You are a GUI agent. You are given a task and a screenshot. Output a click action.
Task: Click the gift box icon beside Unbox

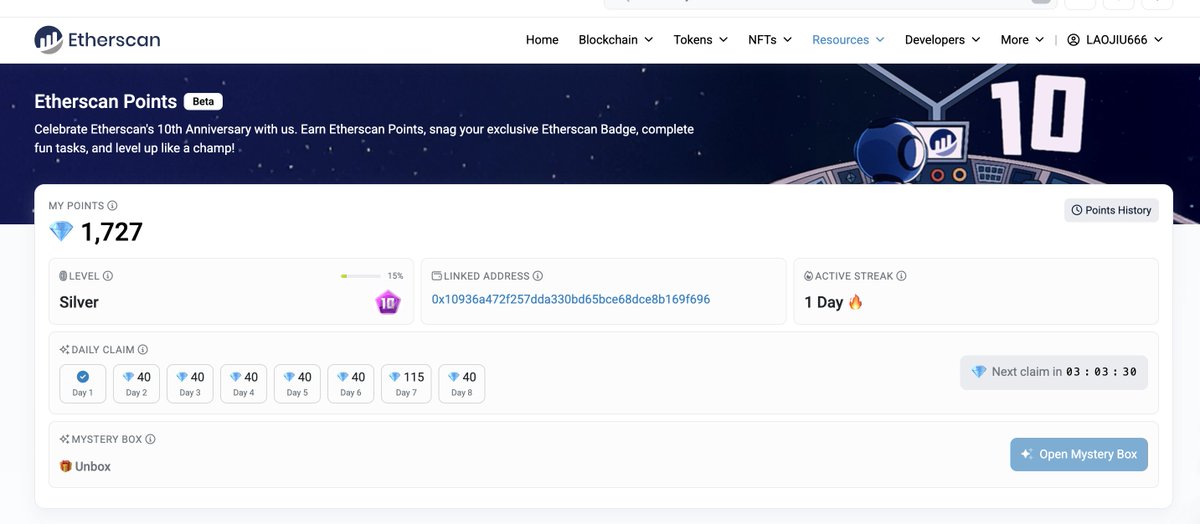point(66,466)
